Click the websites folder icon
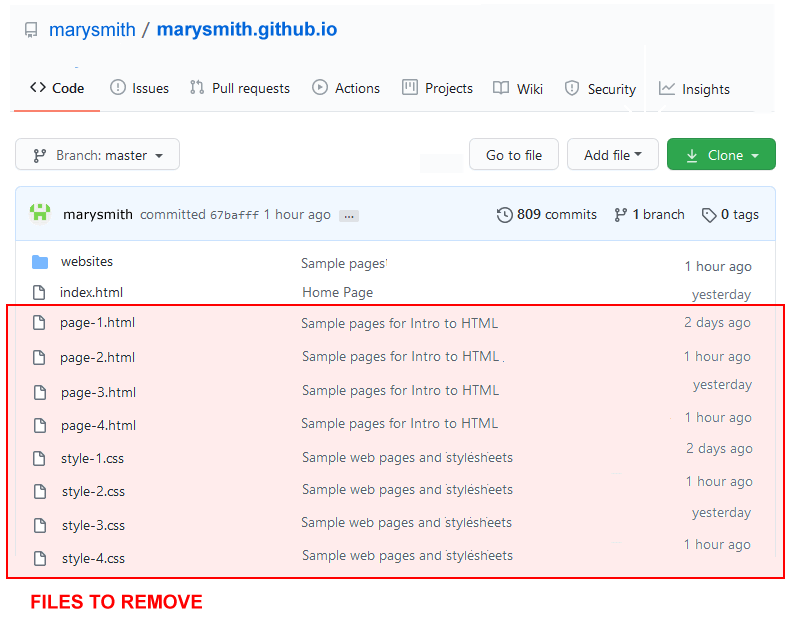The width and height of the screenshot is (796, 622). pos(40,262)
